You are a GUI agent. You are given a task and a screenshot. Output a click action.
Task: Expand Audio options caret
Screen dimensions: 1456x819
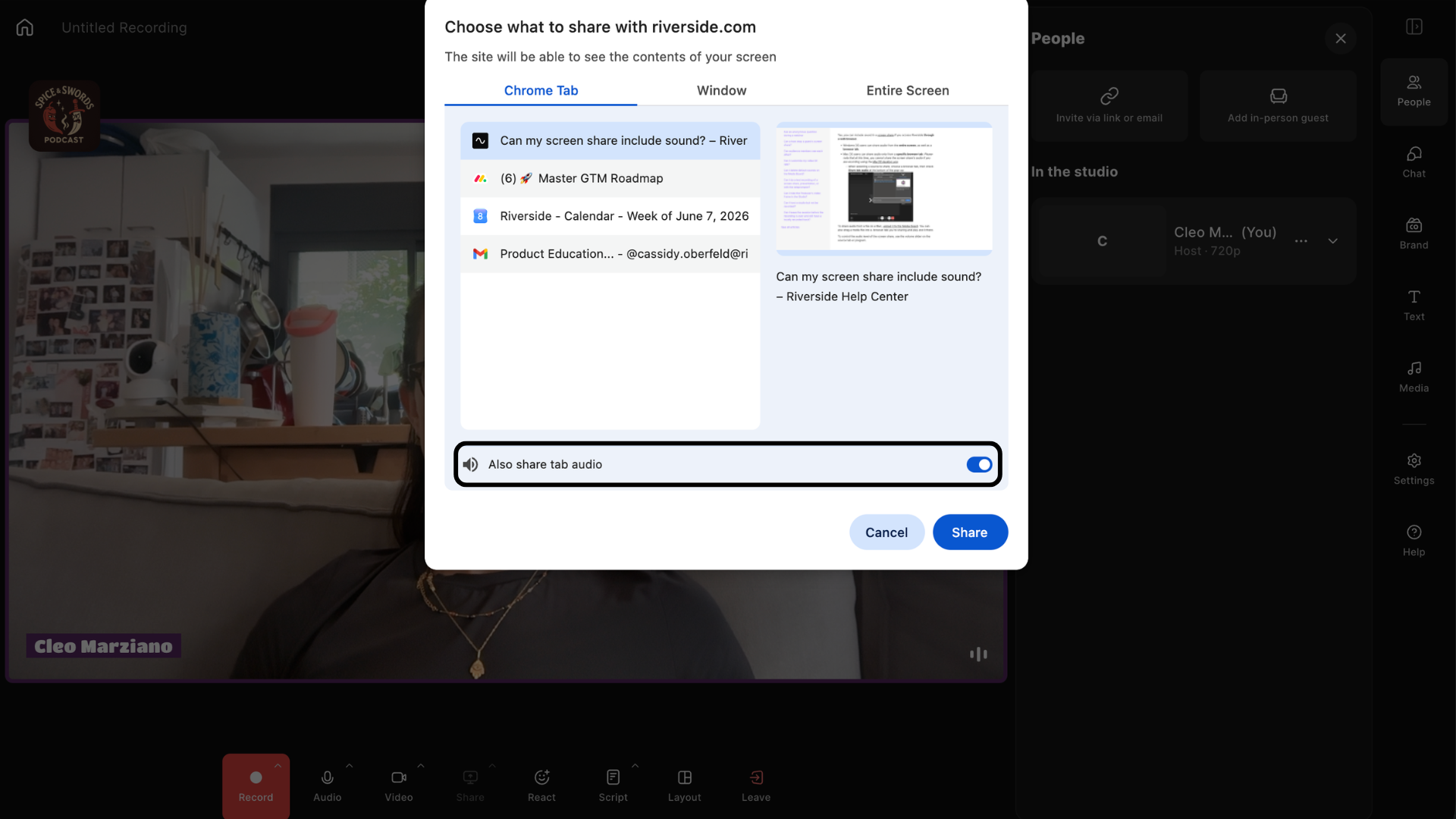pyautogui.click(x=350, y=766)
